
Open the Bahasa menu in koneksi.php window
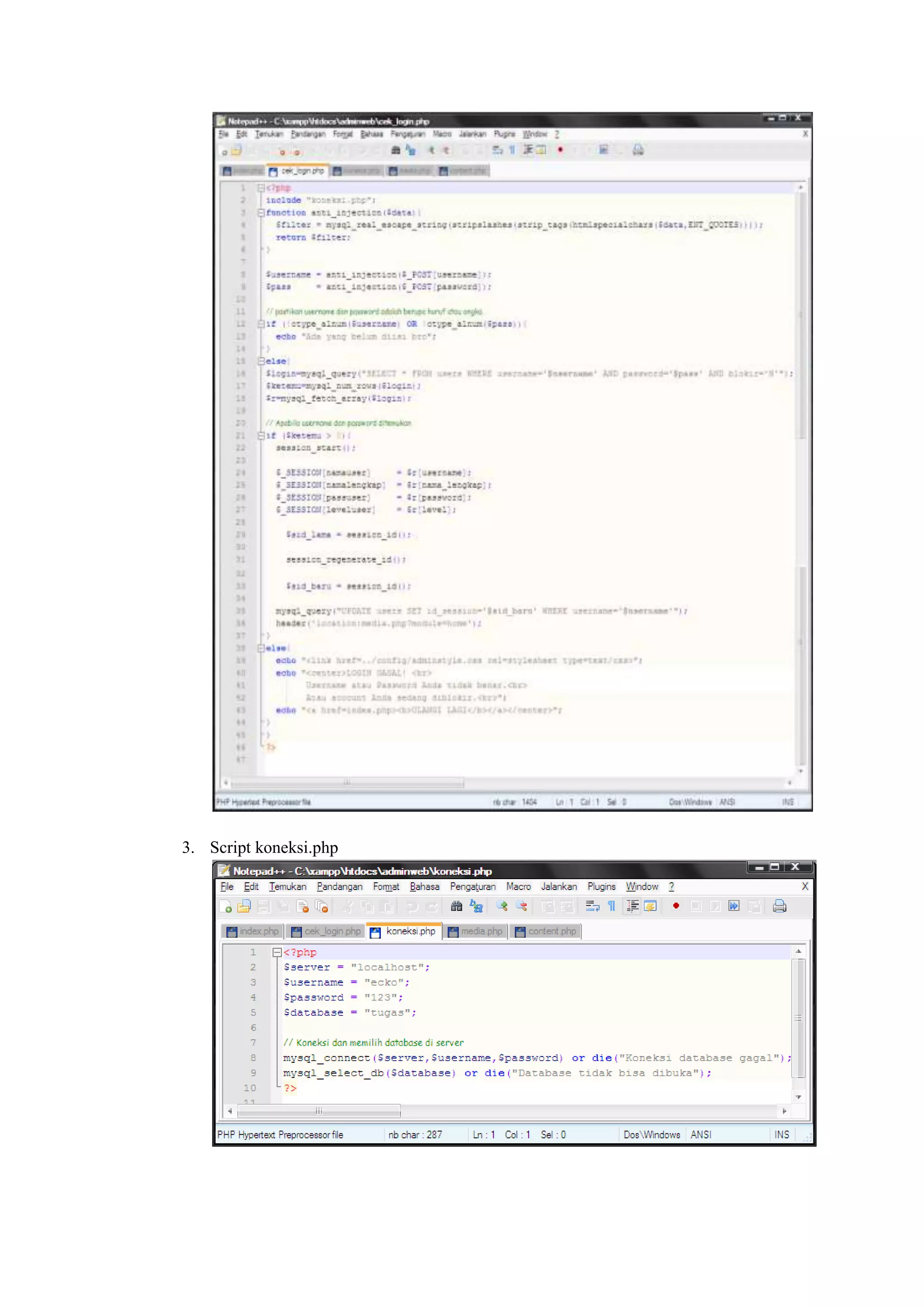pos(425,887)
